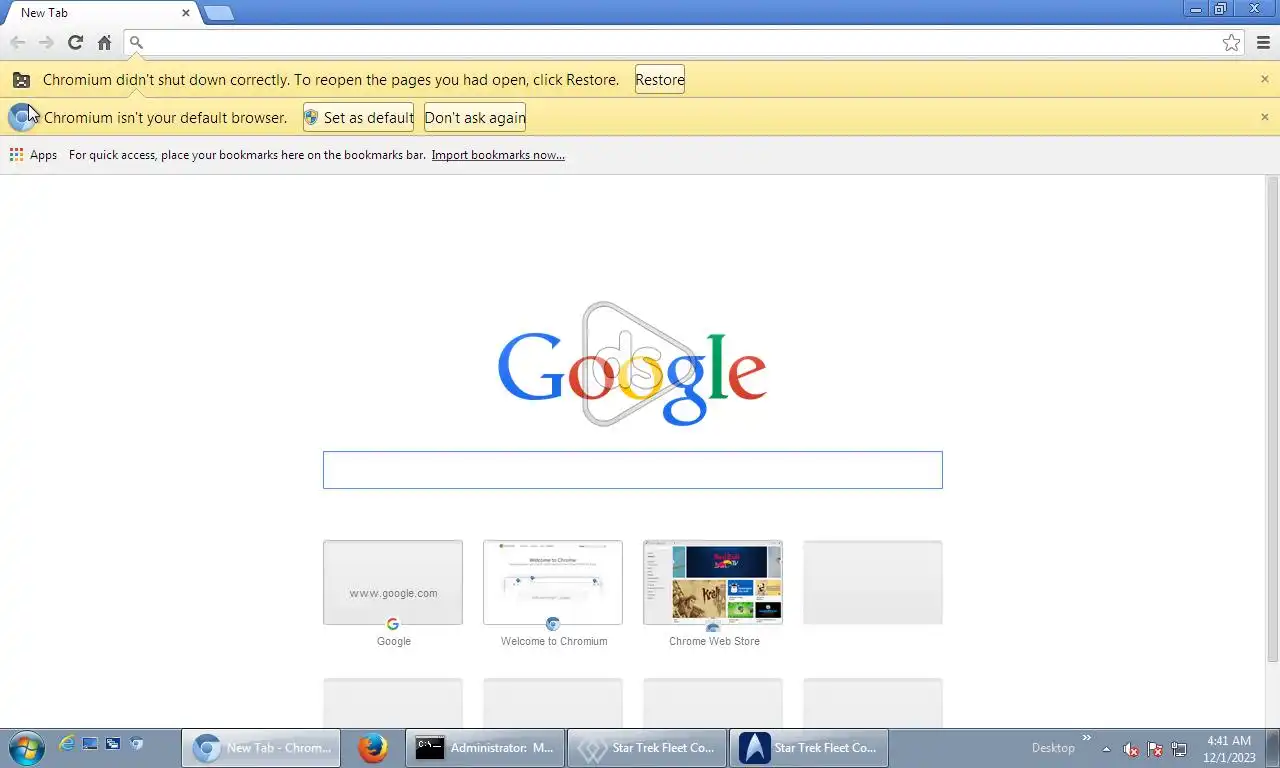The height and width of the screenshot is (768, 1280).
Task: Go back with the browser back arrow
Action: 17,42
